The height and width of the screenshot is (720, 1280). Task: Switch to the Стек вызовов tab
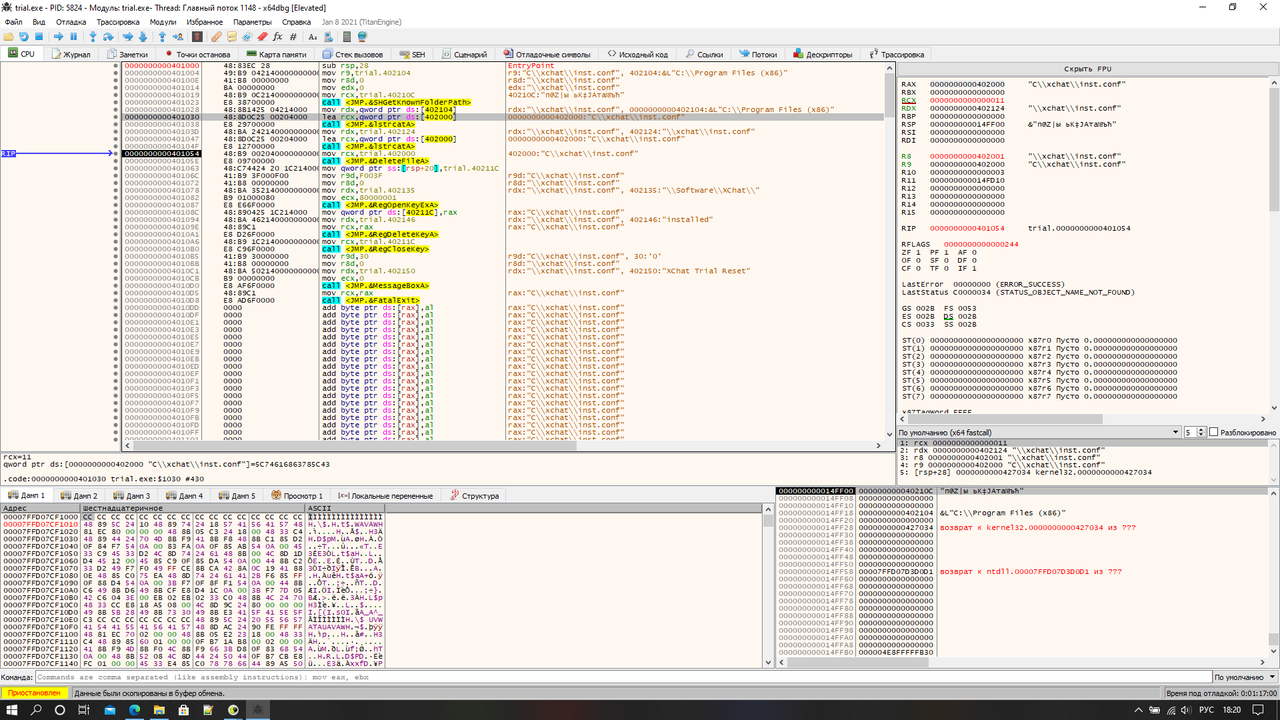click(x=351, y=54)
